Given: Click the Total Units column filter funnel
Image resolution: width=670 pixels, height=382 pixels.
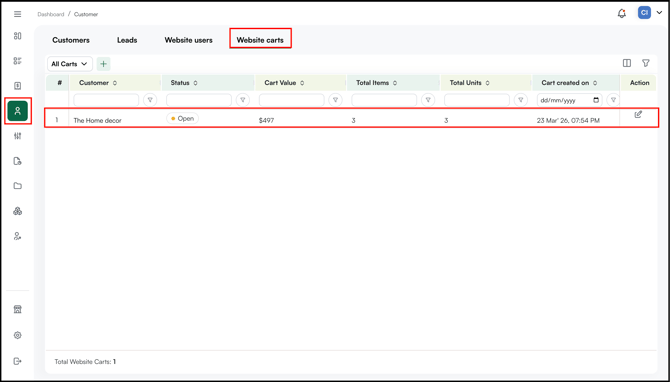Looking at the screenshot, I should click(520, 100).
